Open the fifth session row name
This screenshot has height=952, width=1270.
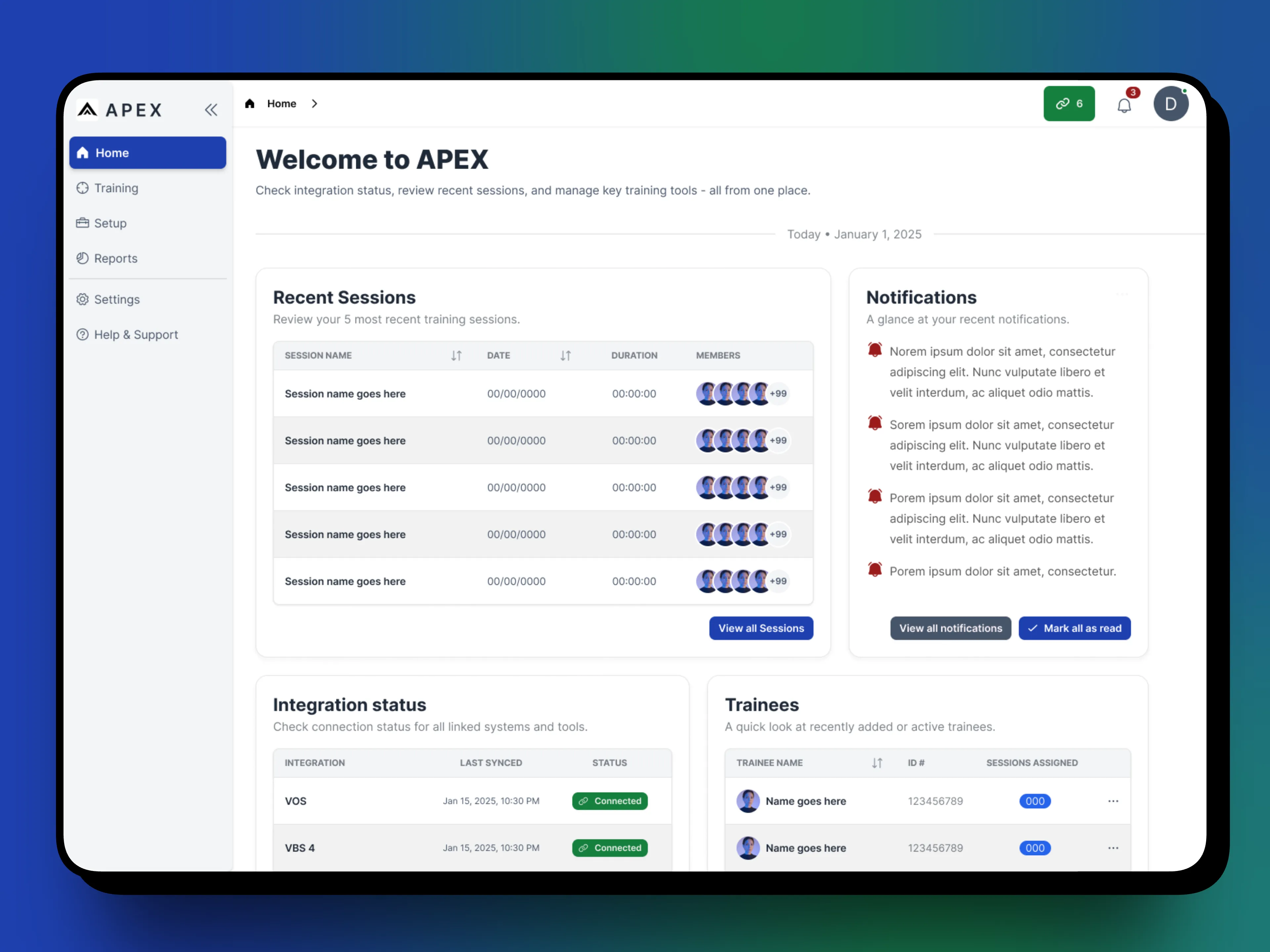tap(345, 582)
